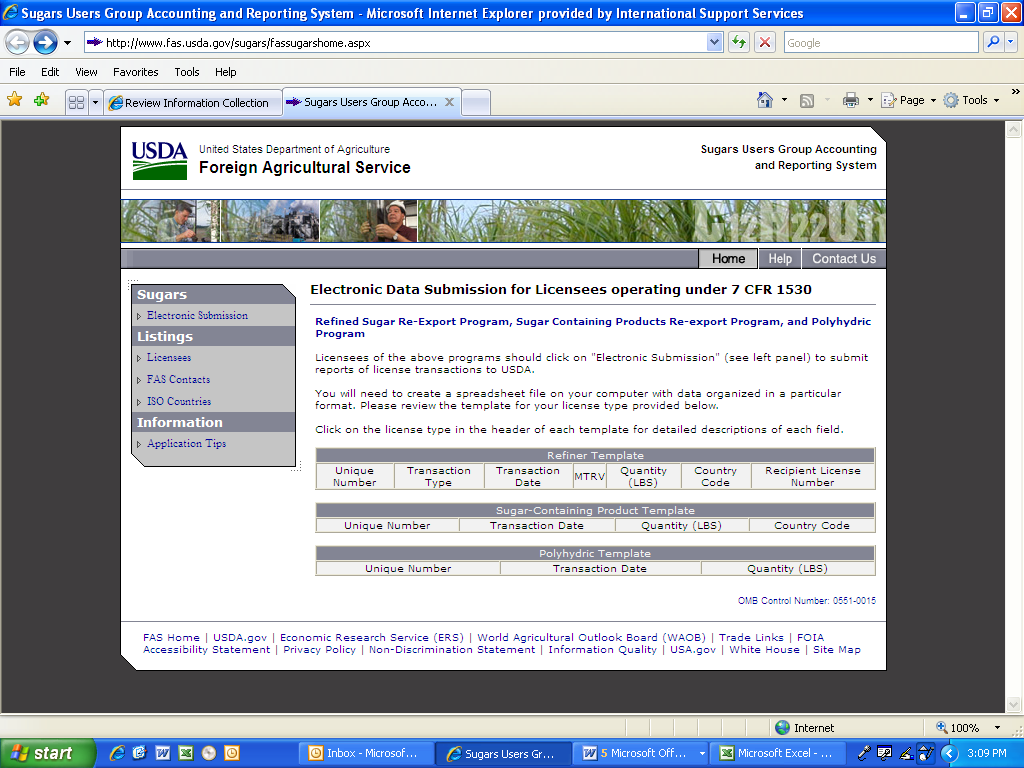The image size is (1024, 768).
Task: Launch Excel from Quick Launch icons
Action: [185, 753]
